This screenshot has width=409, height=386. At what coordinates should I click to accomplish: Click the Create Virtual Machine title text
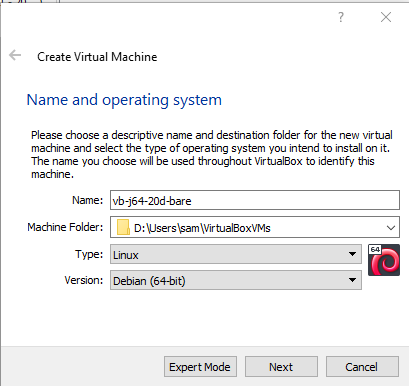click(97, 57)
